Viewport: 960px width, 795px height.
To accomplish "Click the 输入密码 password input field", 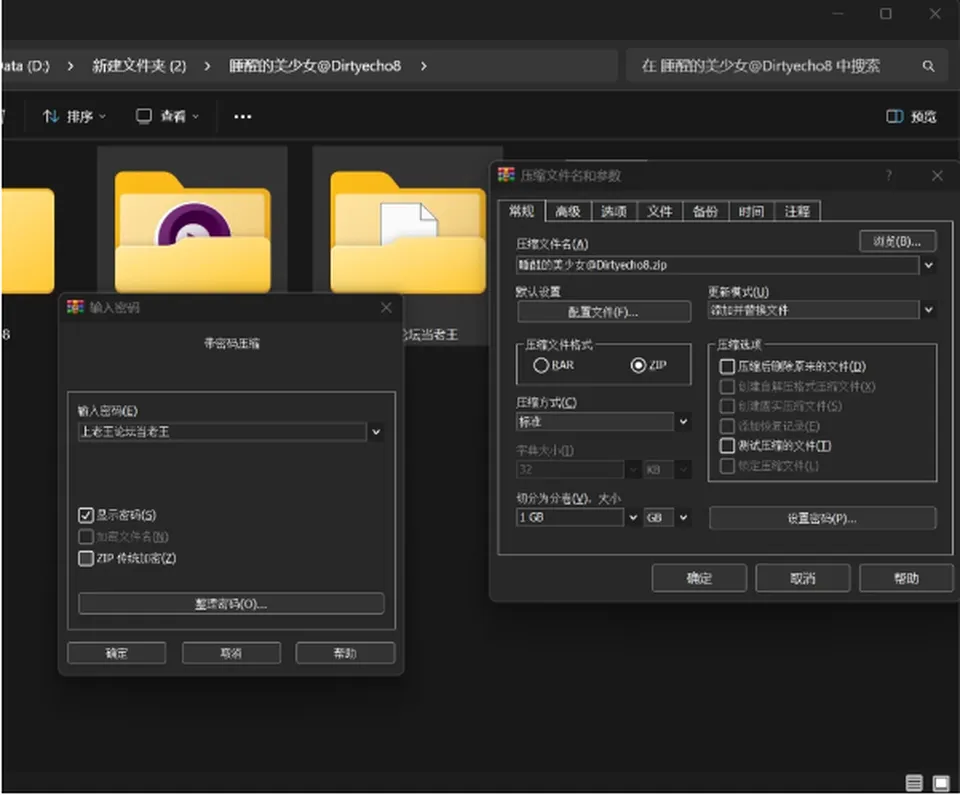I will coord(222,432).
